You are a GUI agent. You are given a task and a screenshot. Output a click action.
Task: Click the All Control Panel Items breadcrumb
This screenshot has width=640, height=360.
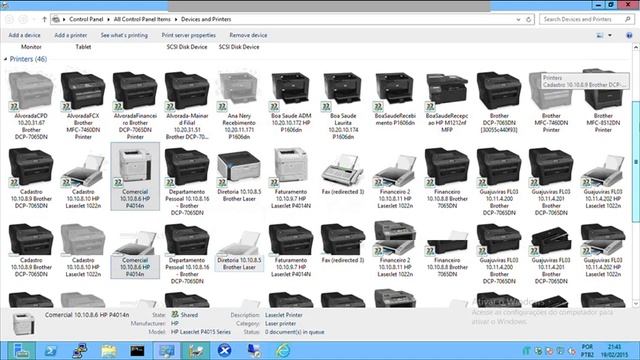click(x=142, y=19)
